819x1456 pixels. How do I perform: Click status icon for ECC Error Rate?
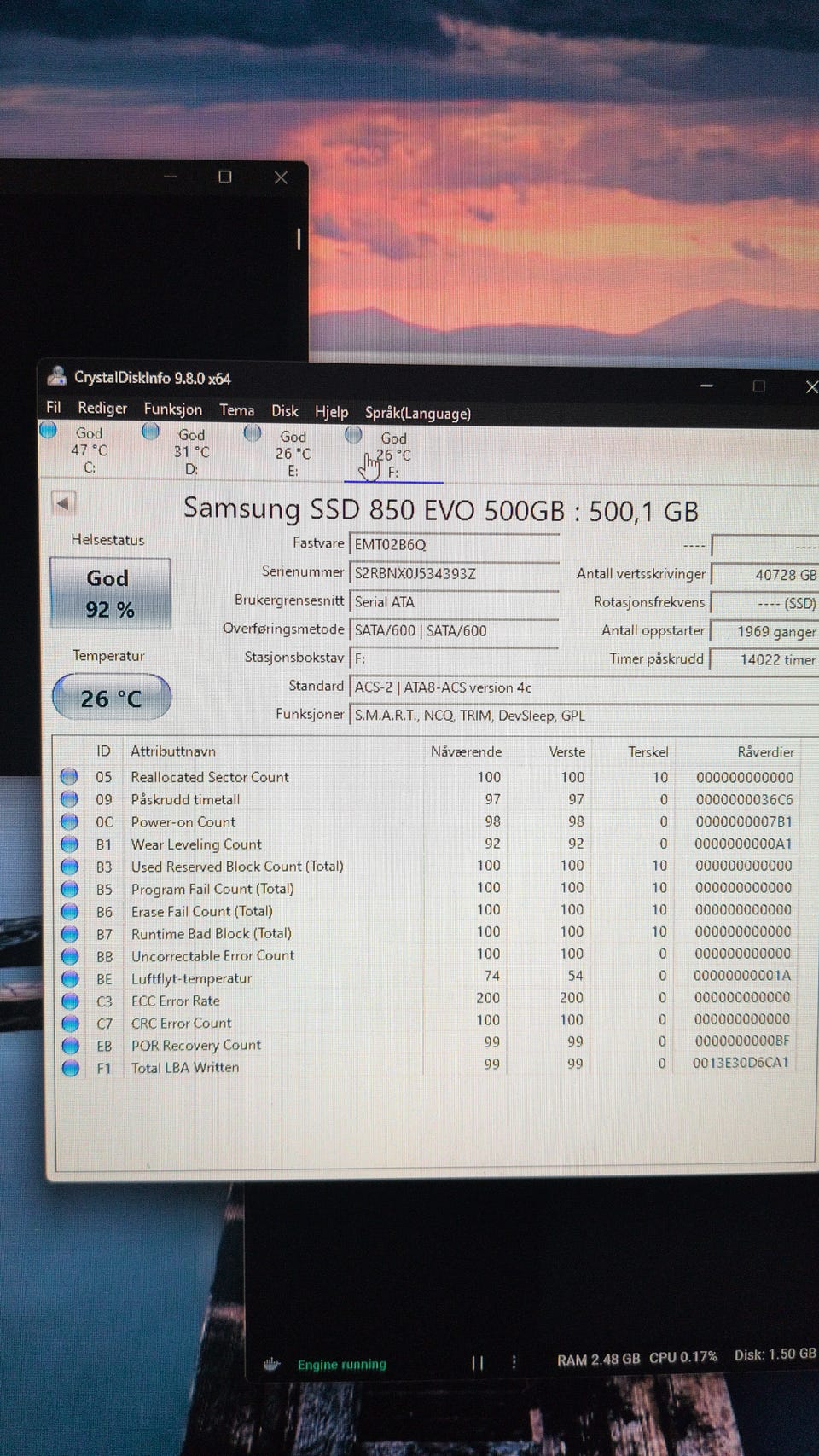(70, 1001)
